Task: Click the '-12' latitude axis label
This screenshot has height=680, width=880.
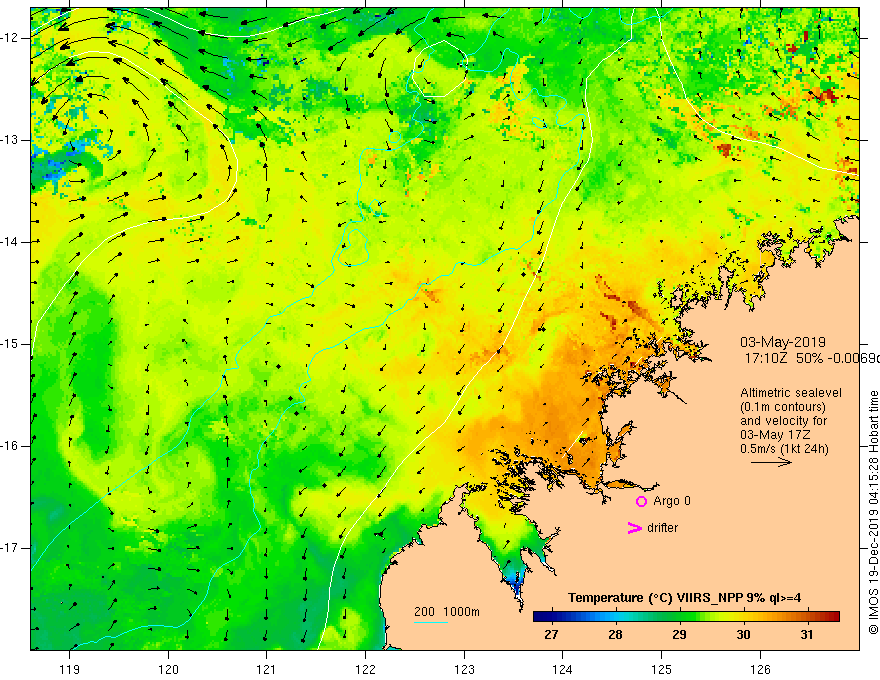Action: (x=11, y=38)
